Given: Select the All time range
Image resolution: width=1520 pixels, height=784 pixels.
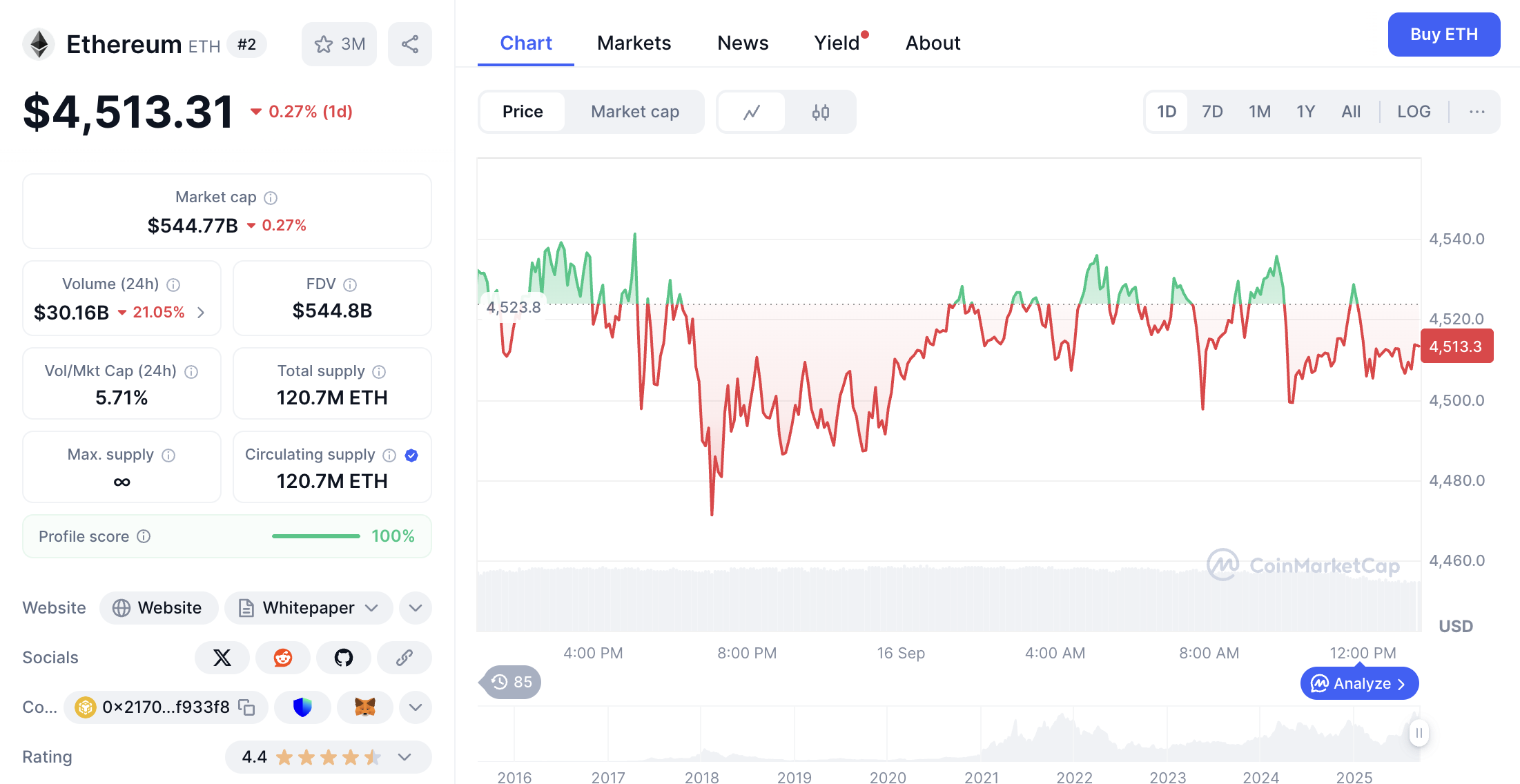Looking at the screenshot, I should pyautogui.click(x=1351, y=112).
